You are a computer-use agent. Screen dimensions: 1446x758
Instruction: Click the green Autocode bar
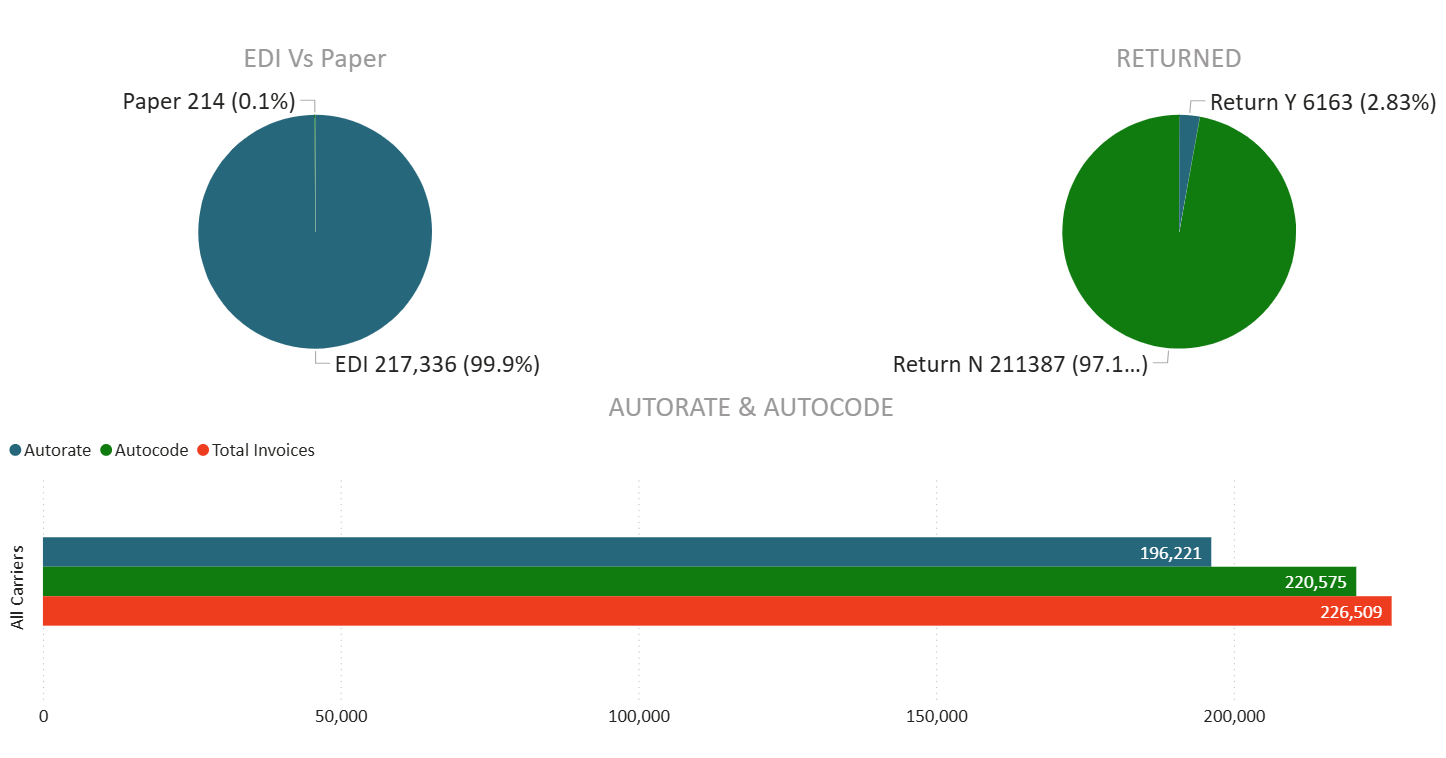pos(600,581)
